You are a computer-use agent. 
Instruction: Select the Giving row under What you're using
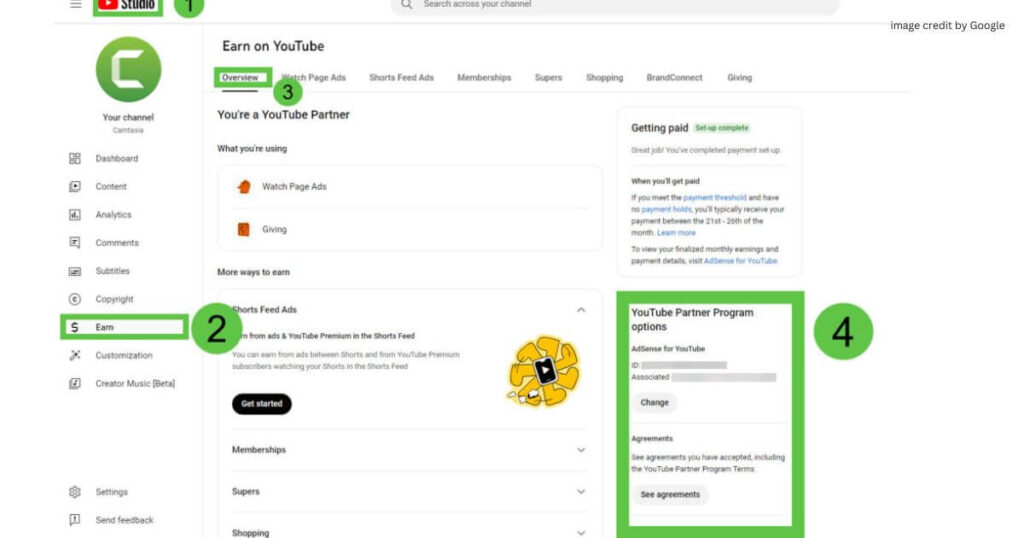(410, 229)
